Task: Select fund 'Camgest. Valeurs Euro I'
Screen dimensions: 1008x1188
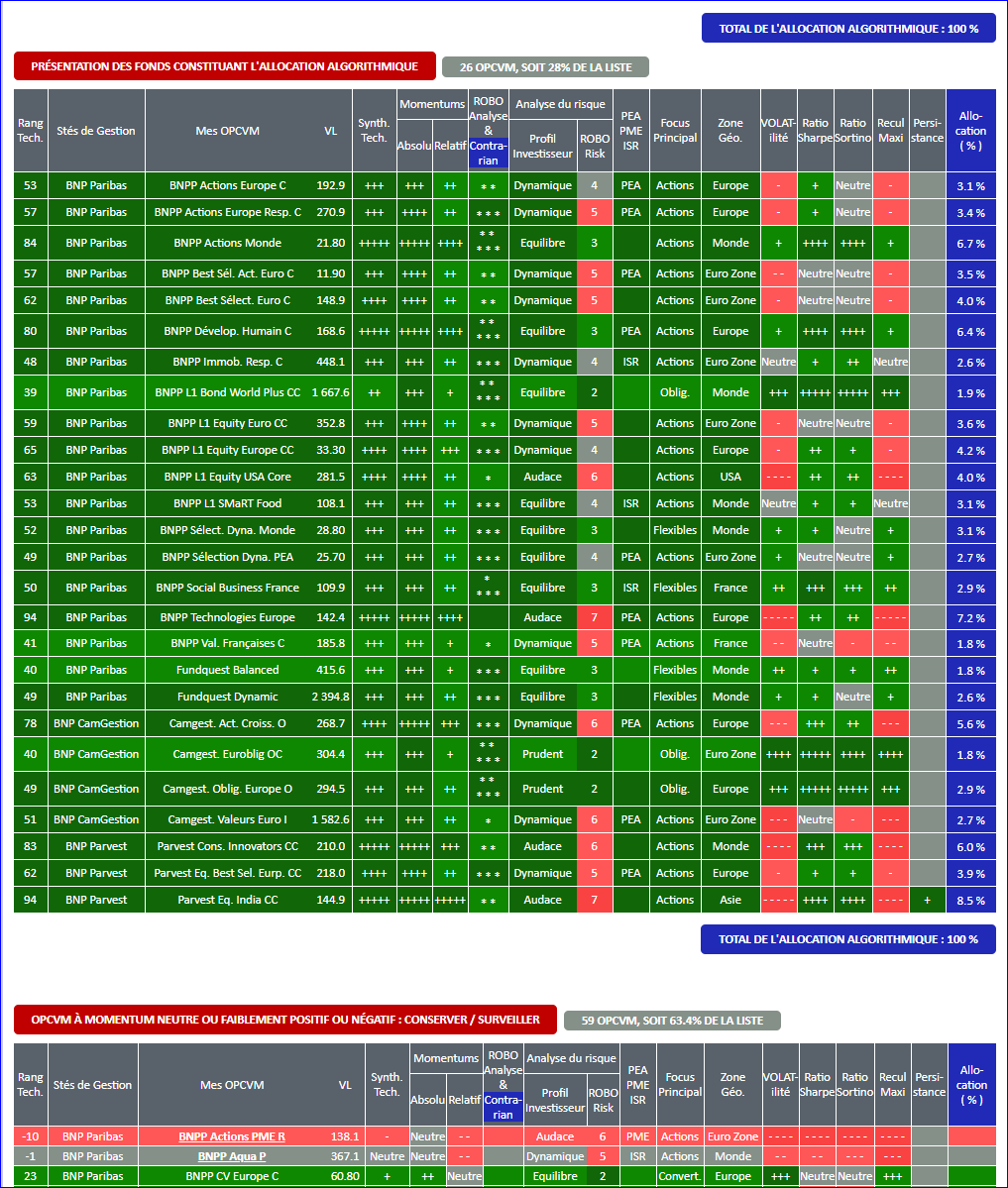Action: [228, 819]
